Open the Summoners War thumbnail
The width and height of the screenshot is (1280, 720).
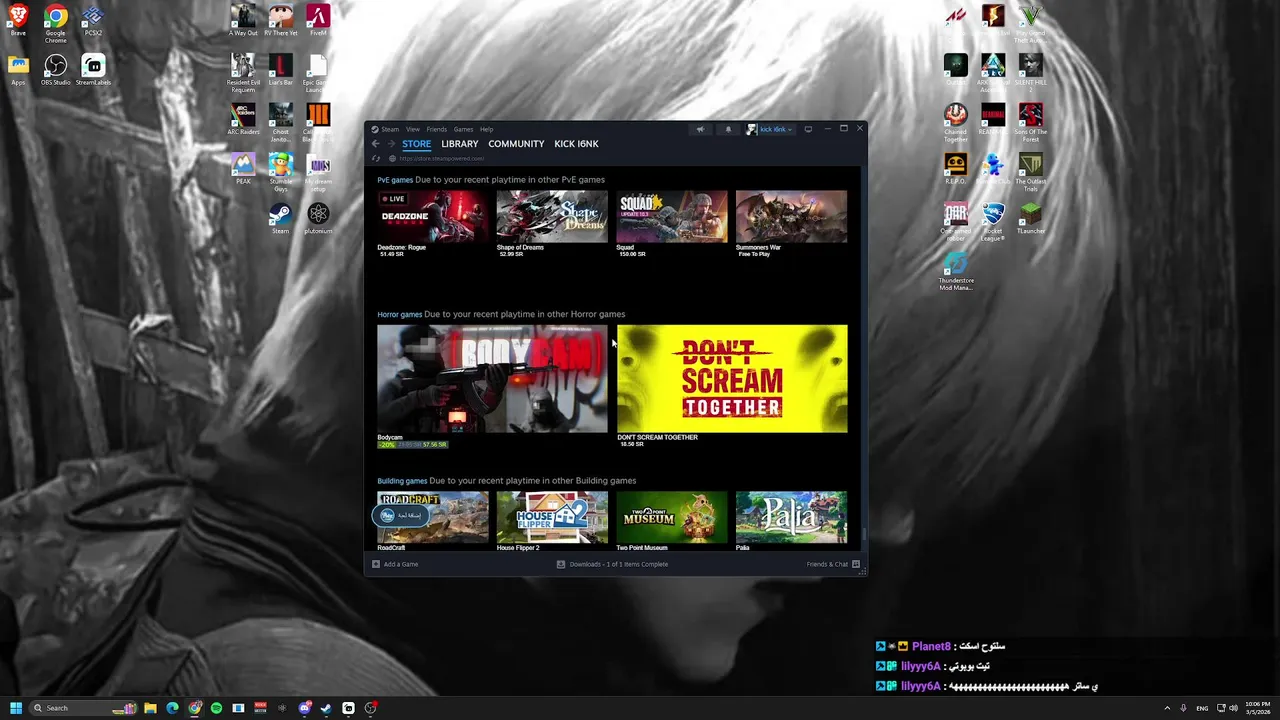tap(791, 216)
